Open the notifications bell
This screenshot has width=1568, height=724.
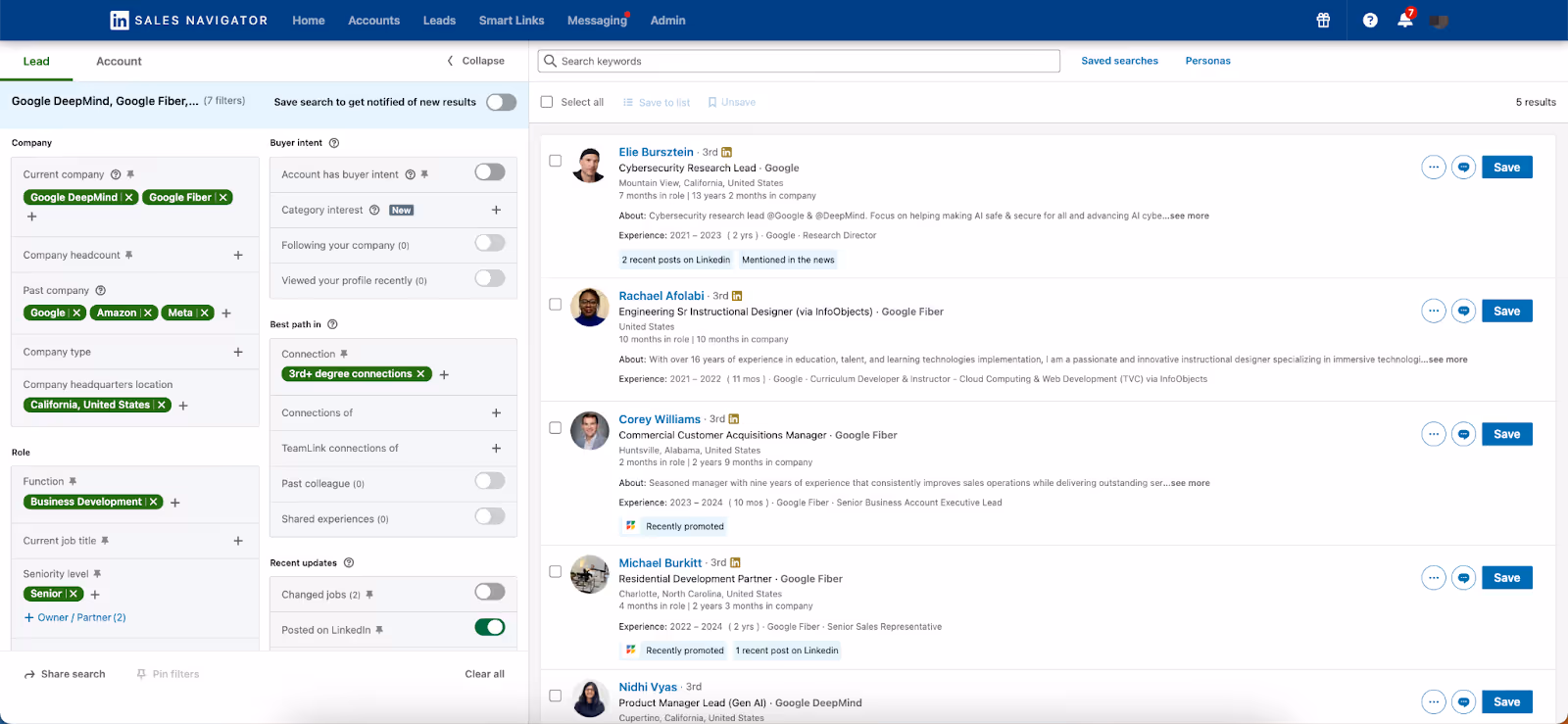[1405, 20]
